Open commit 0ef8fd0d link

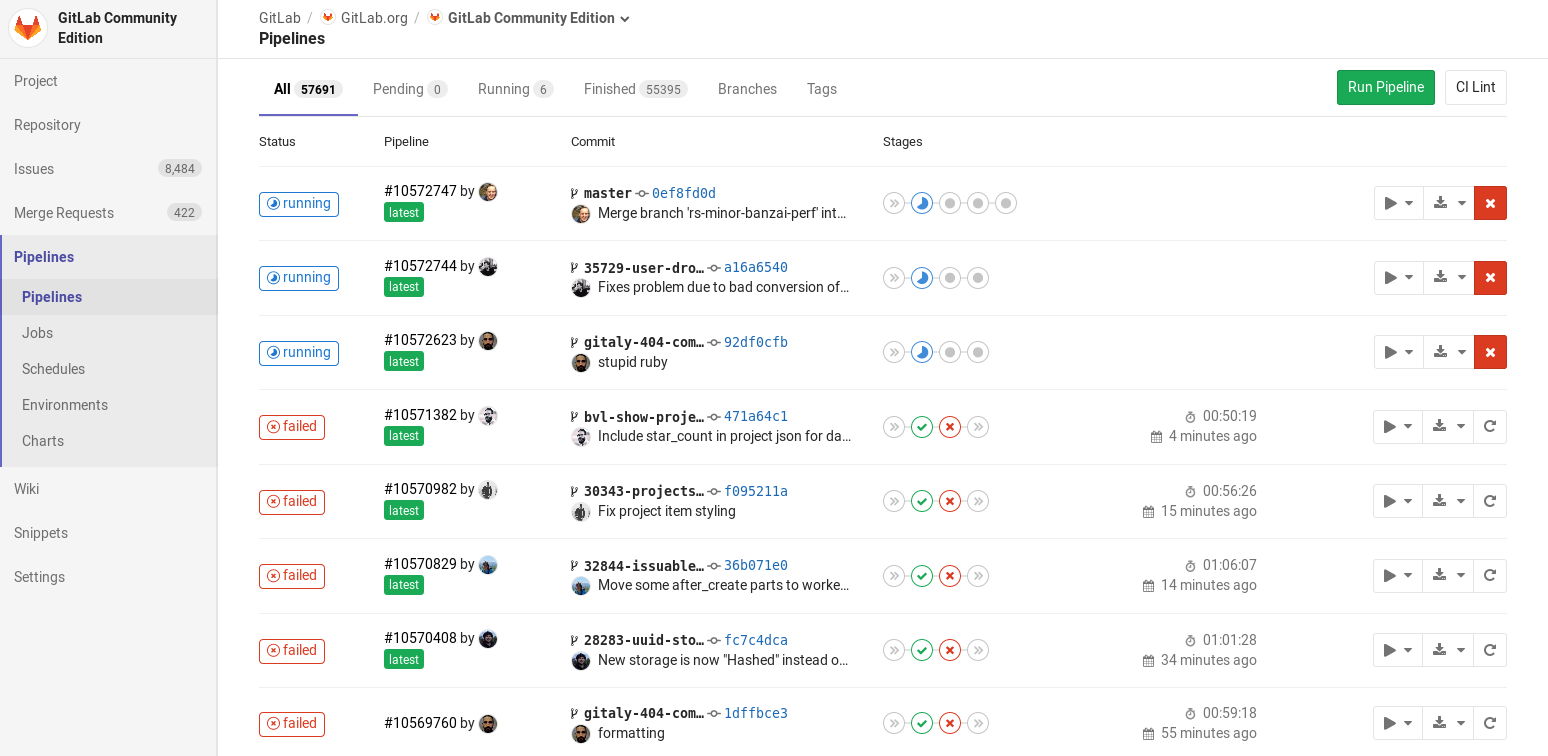[x=684, y=193]
